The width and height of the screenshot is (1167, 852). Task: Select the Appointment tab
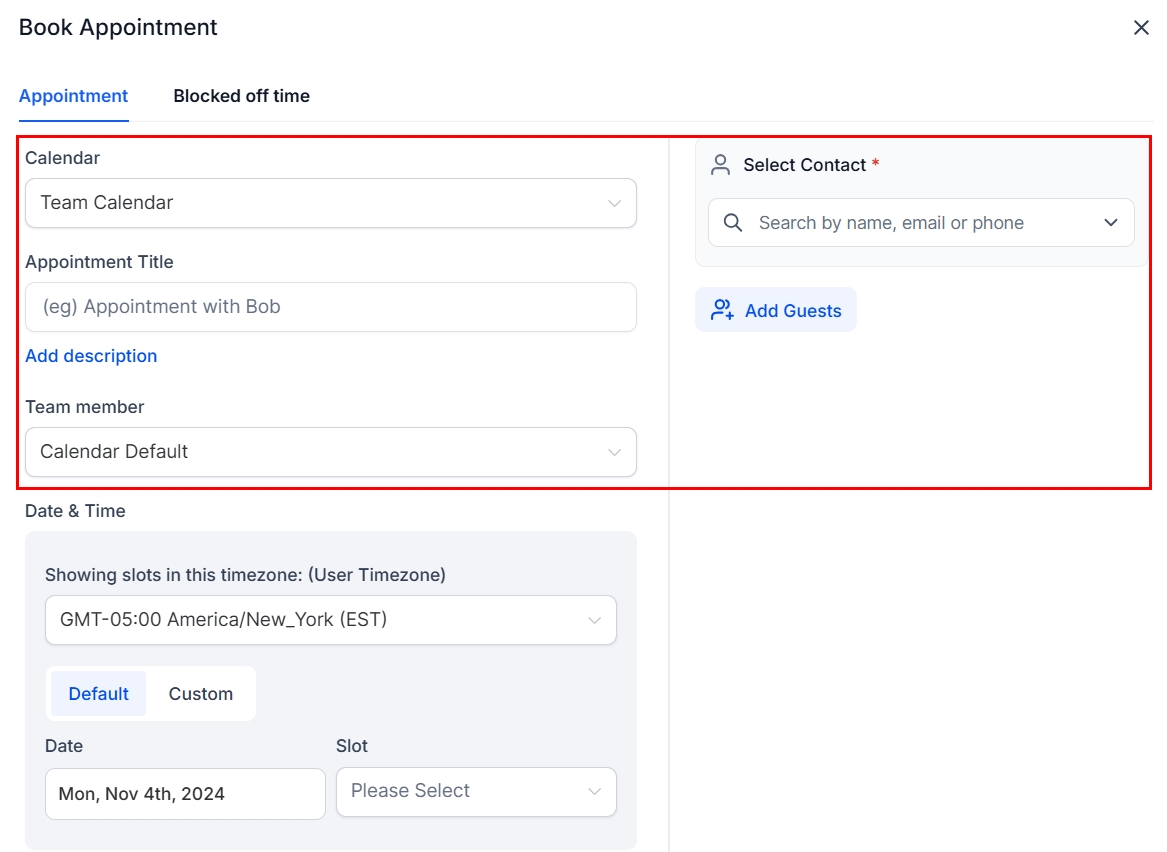pyautogui.click(x=73, y=96)
